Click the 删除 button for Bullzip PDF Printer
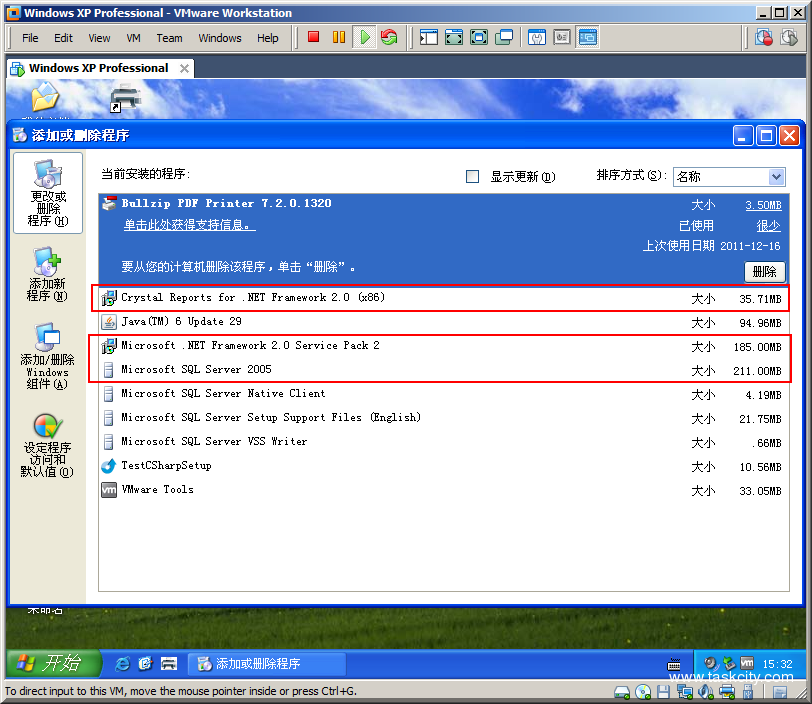812x704 pixels. (764, 272)
